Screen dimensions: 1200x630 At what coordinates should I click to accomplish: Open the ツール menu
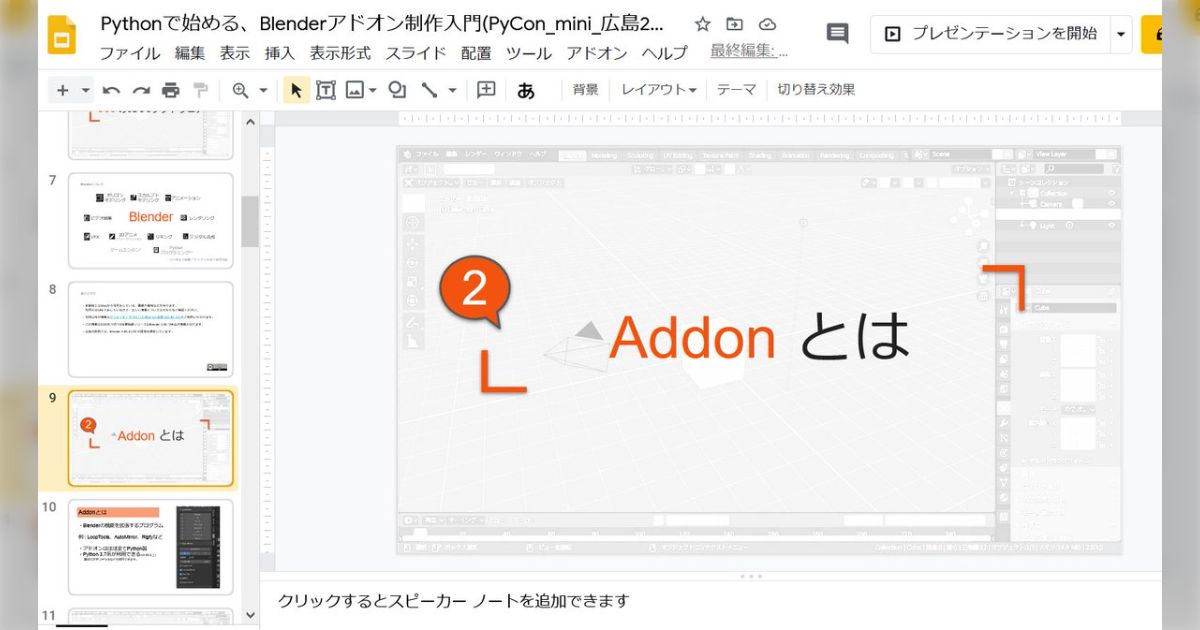tap(529, 54)
